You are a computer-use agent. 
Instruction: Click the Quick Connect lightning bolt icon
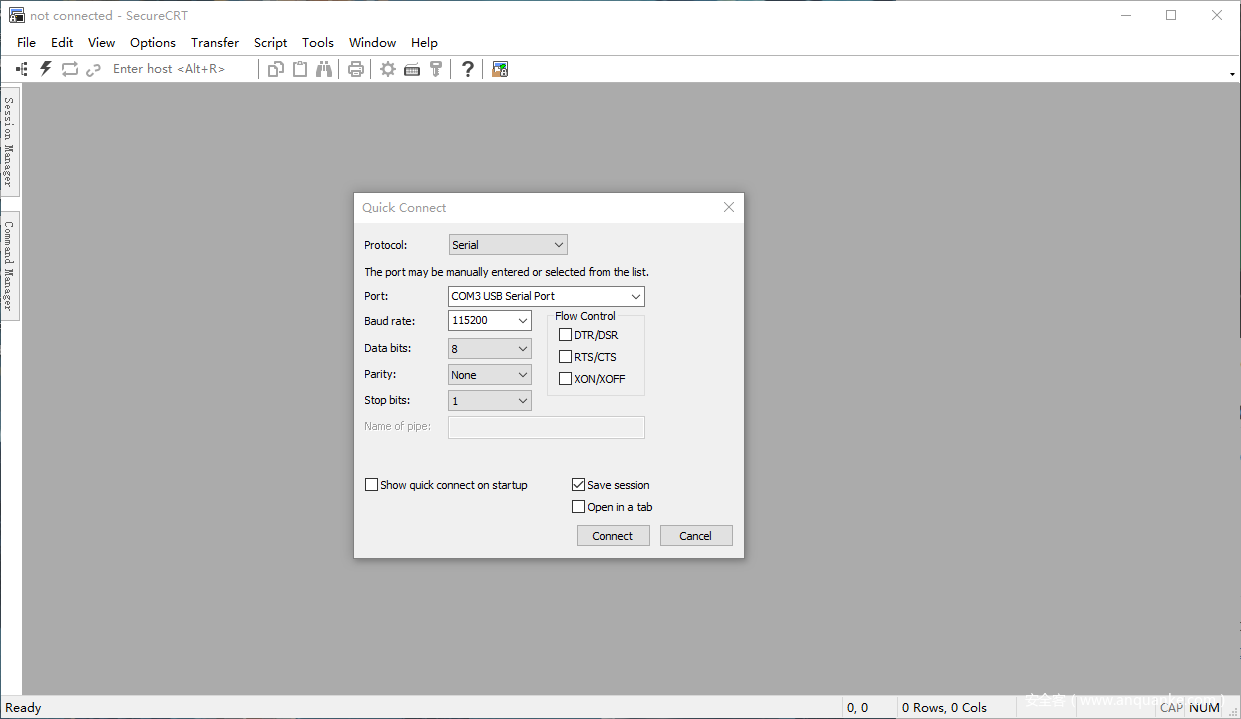(x=45, y=69)
